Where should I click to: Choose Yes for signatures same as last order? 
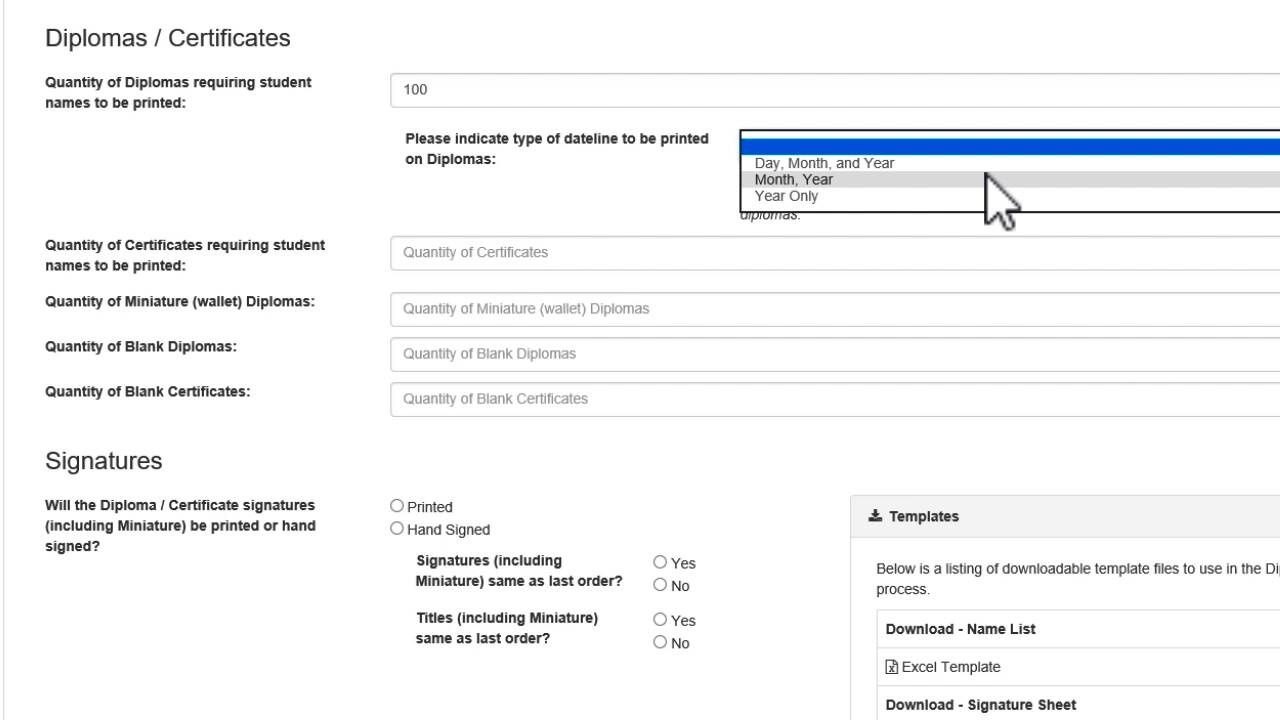pyautogui.click(x=660, y=563)
